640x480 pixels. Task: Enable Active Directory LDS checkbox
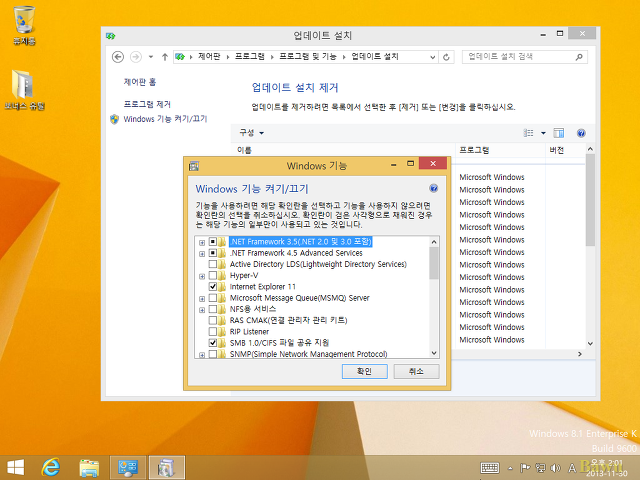[x=213, y=264]
